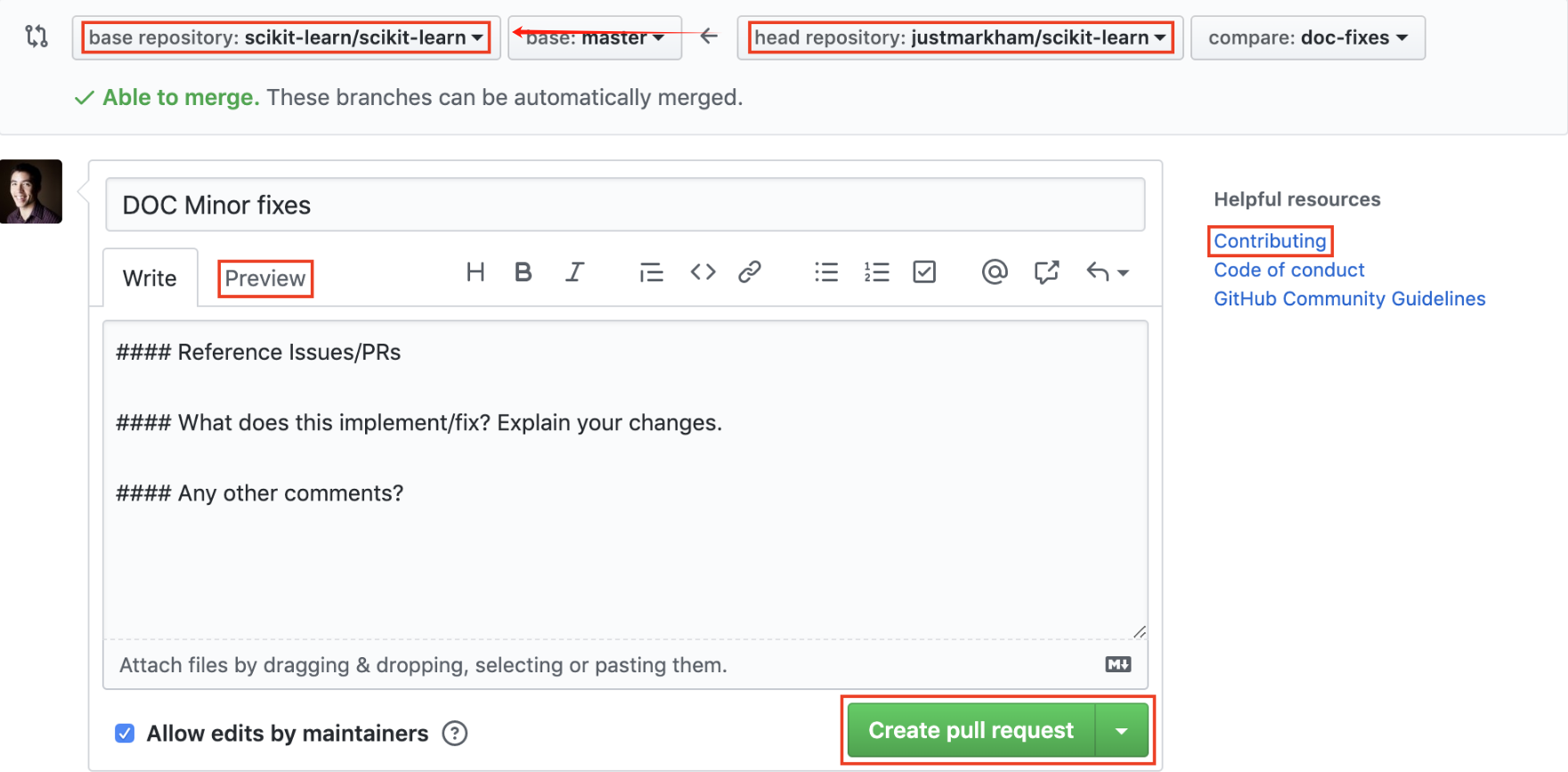The width and height of the screenshot is (1568, 772).
Task: Add a numbered list
Action: coord(876,272)
